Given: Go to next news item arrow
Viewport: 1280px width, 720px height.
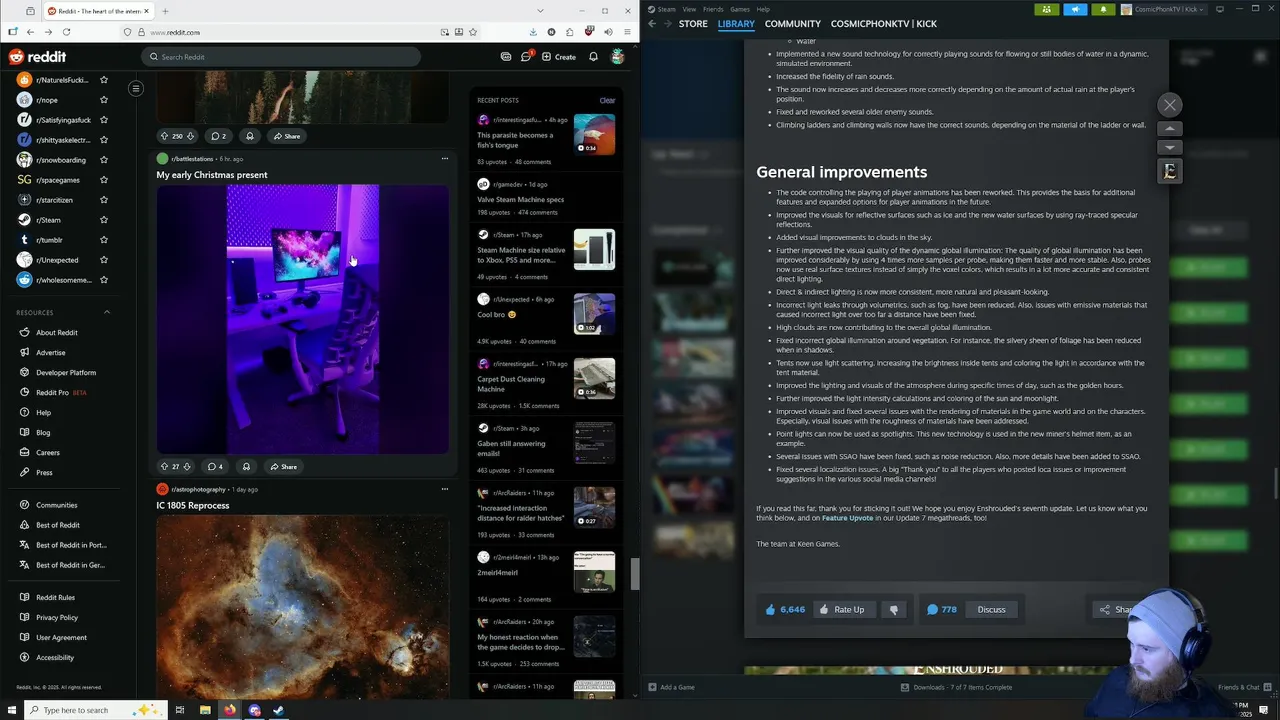Looking at the screenshot, I should (x=1170, y=147).
